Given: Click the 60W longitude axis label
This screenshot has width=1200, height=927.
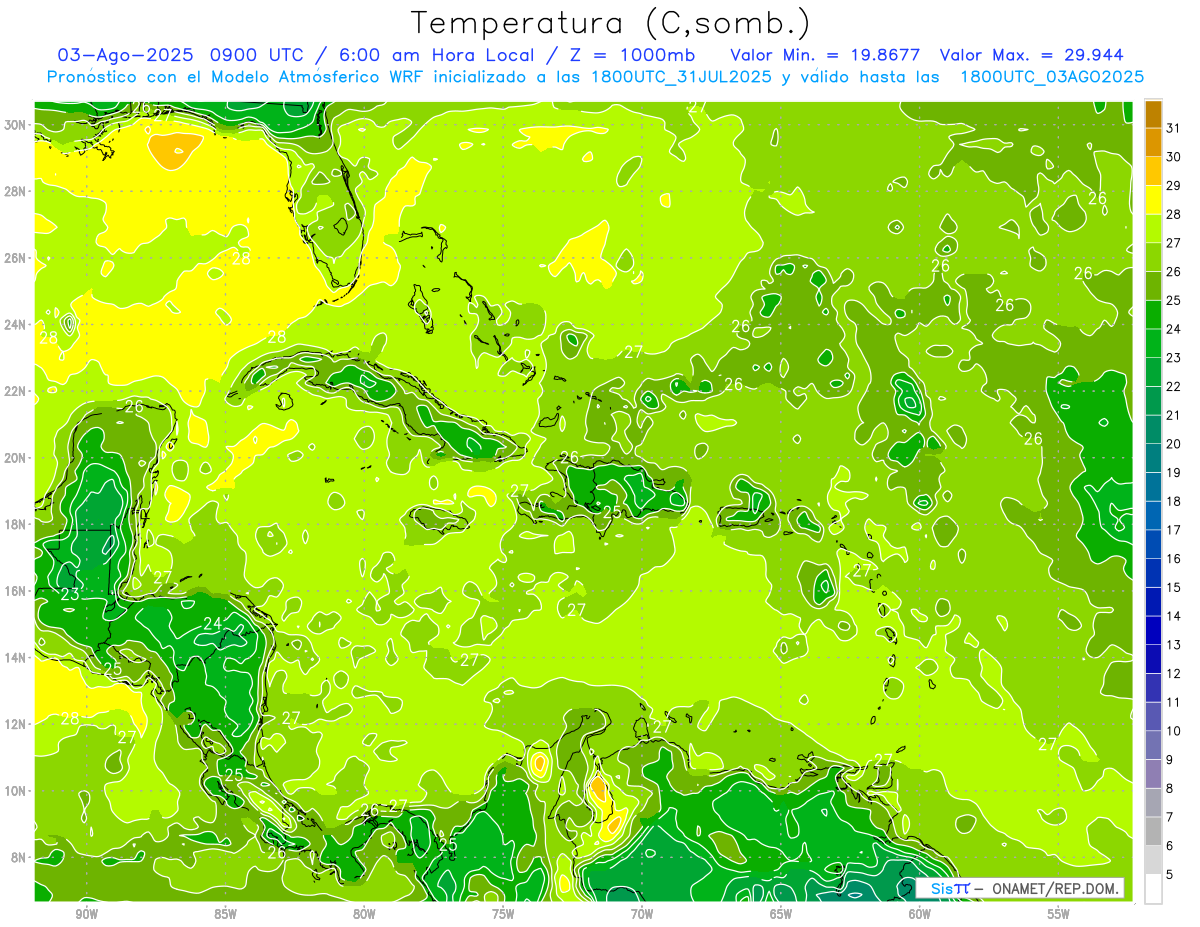Looking at the screenshot, I should point(920,915).
